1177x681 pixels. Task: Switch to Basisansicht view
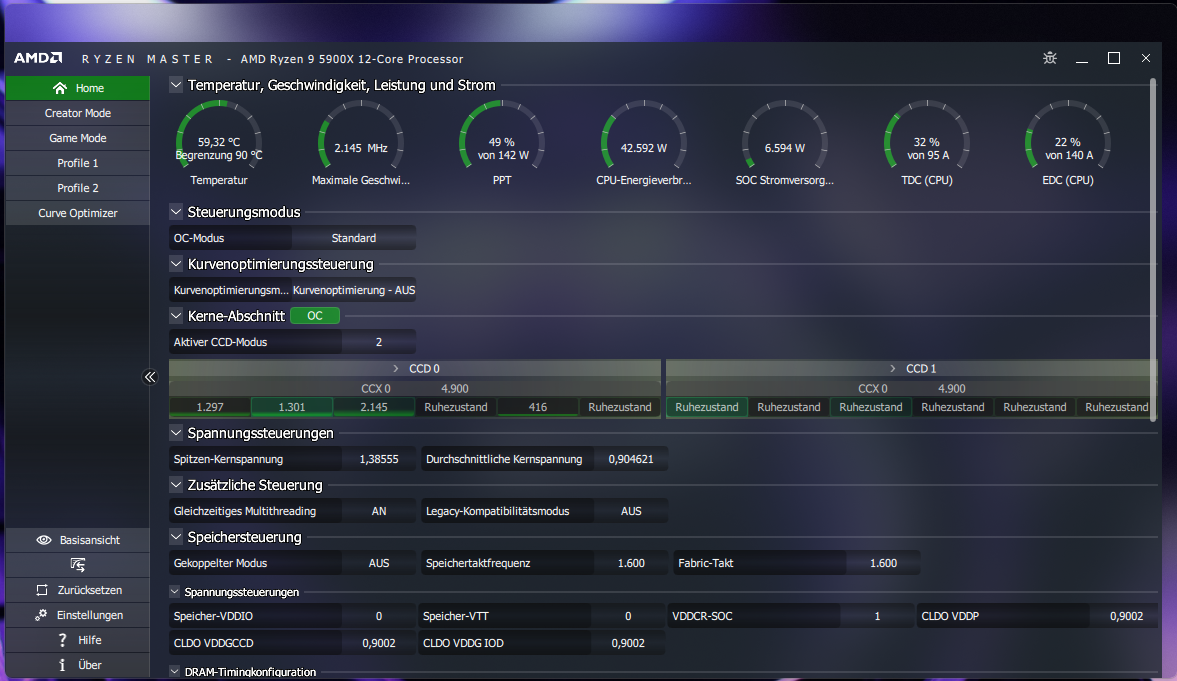click(x=77, y=540)
